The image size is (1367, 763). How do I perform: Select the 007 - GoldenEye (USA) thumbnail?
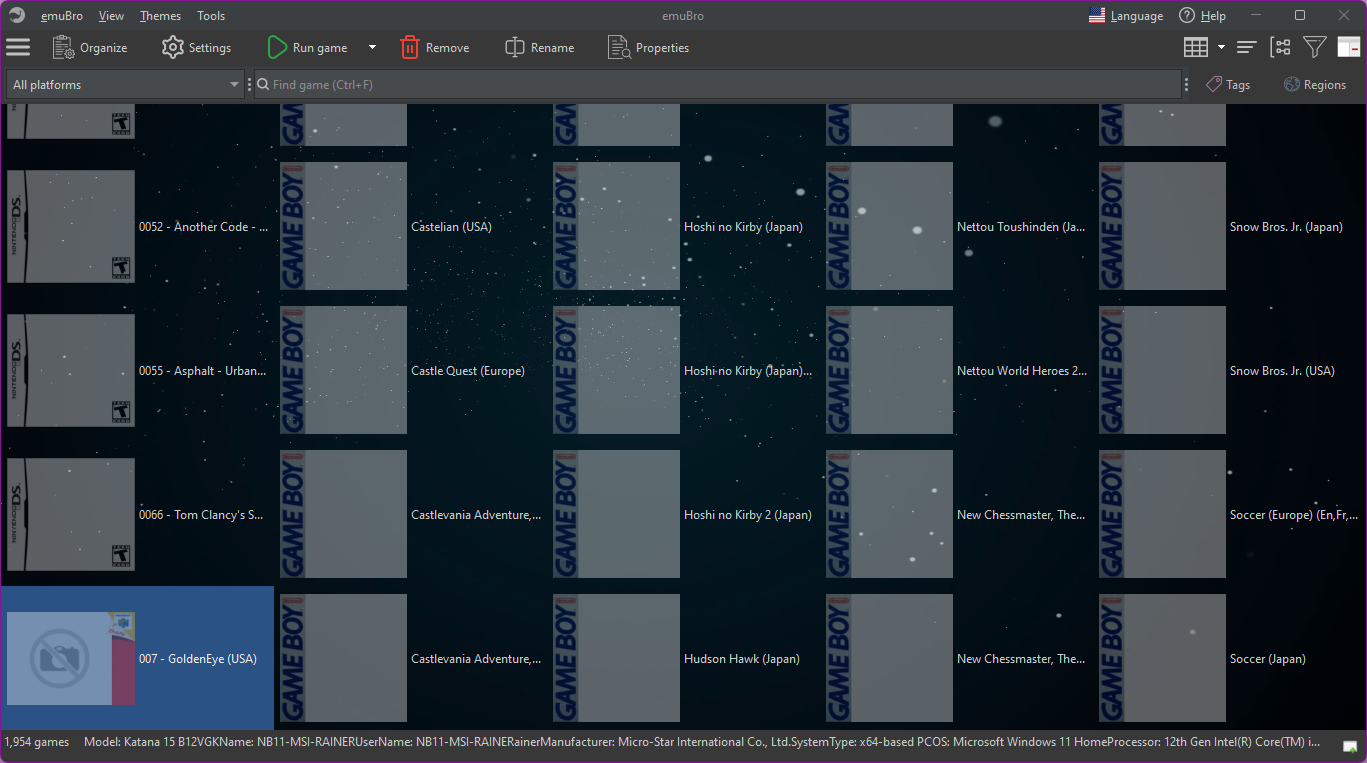(70, 658)
